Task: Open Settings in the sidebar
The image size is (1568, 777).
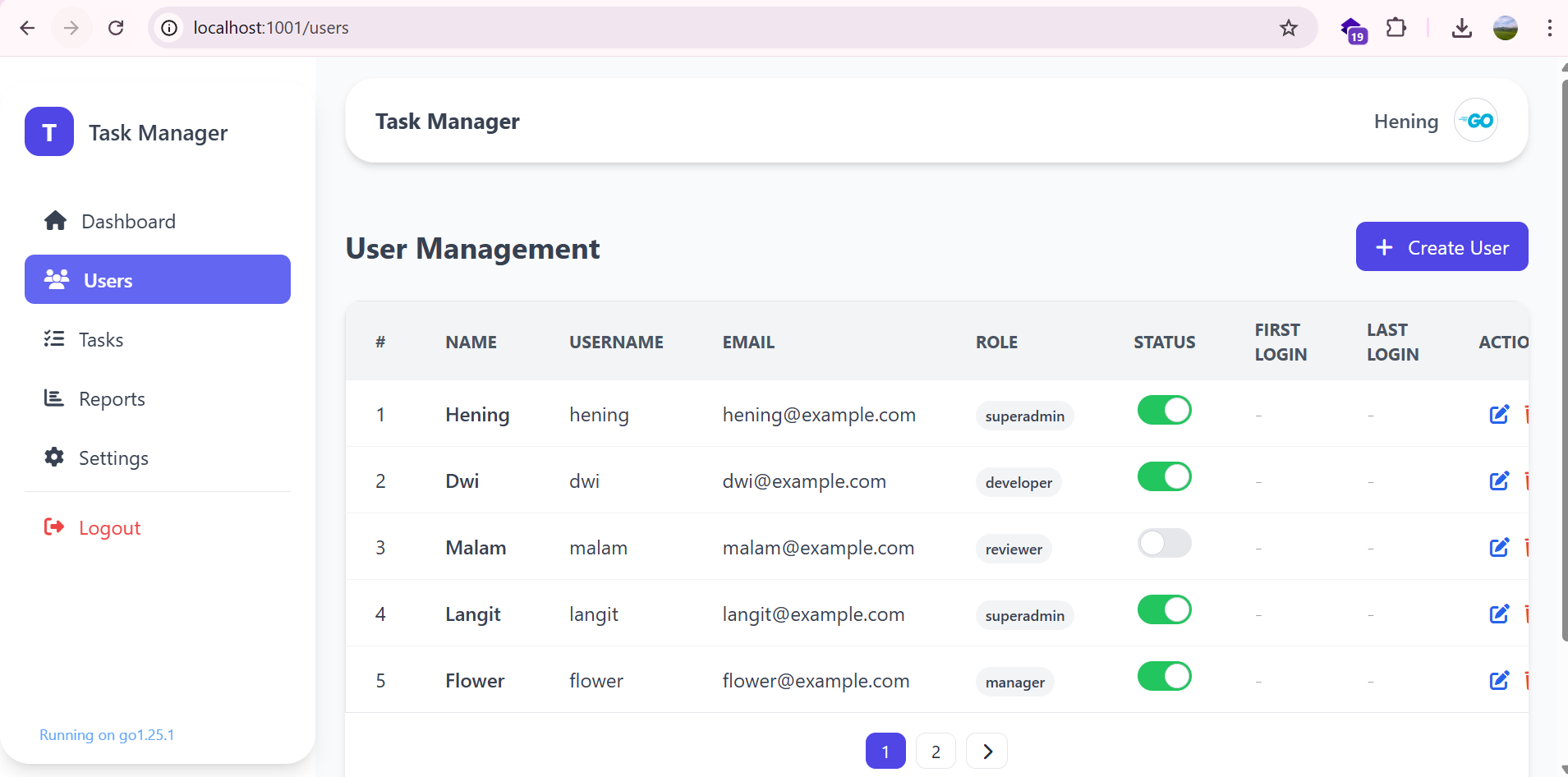Action: tap(113, 457)
